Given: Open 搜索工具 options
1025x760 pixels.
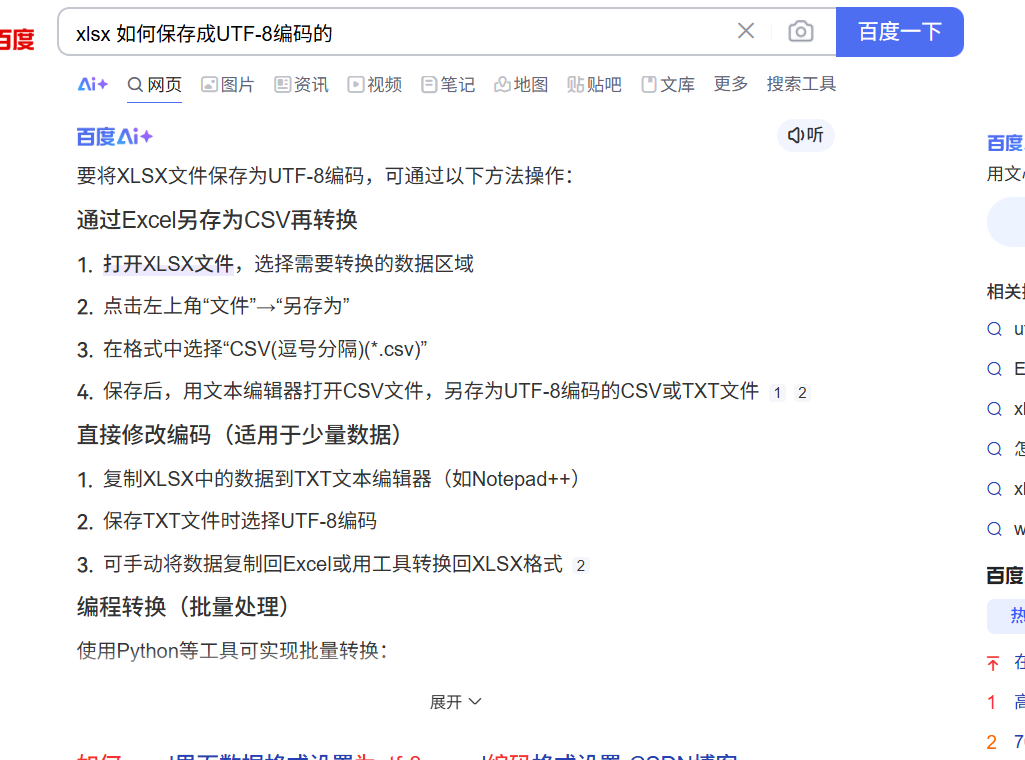Looking at the screenshot, I should click(x=801, y=84).
